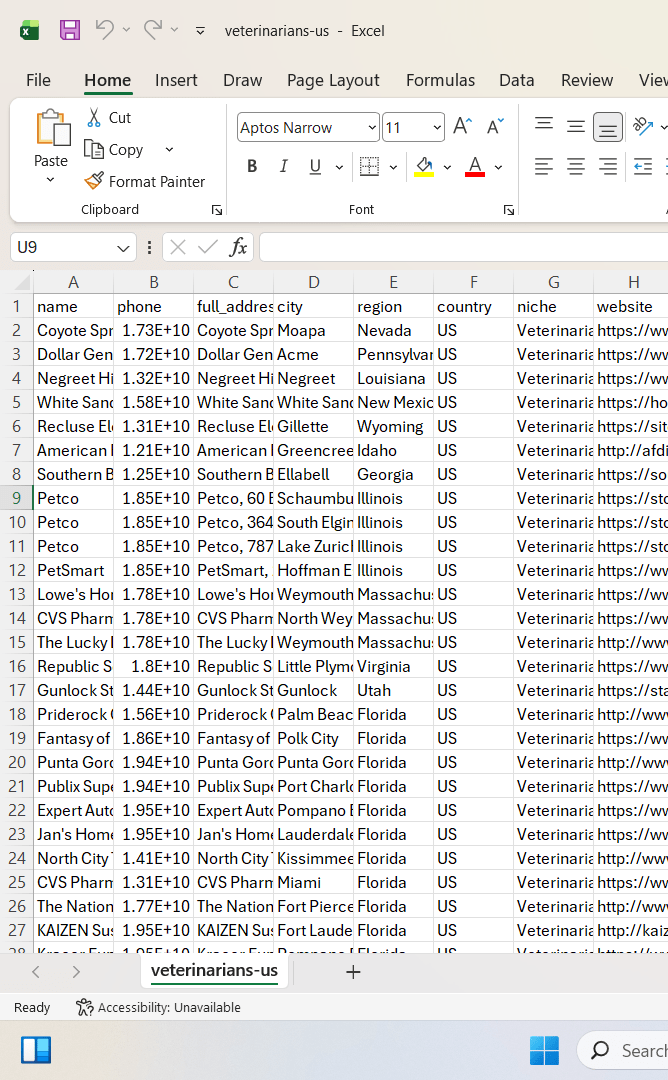The height and width of the screenshot is (1080, 668).
Task: Activate the Format Painter tool
Action: pyautogui.click(x=145, y=181)
